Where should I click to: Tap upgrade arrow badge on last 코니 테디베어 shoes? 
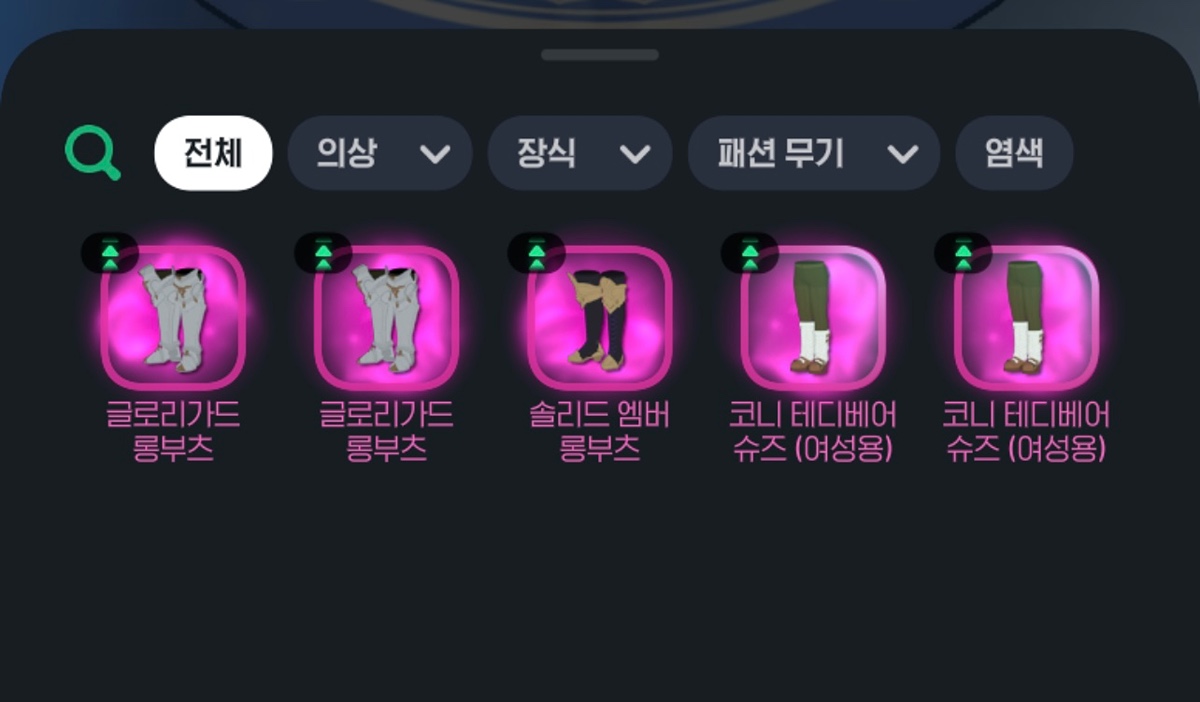(963, 253)
